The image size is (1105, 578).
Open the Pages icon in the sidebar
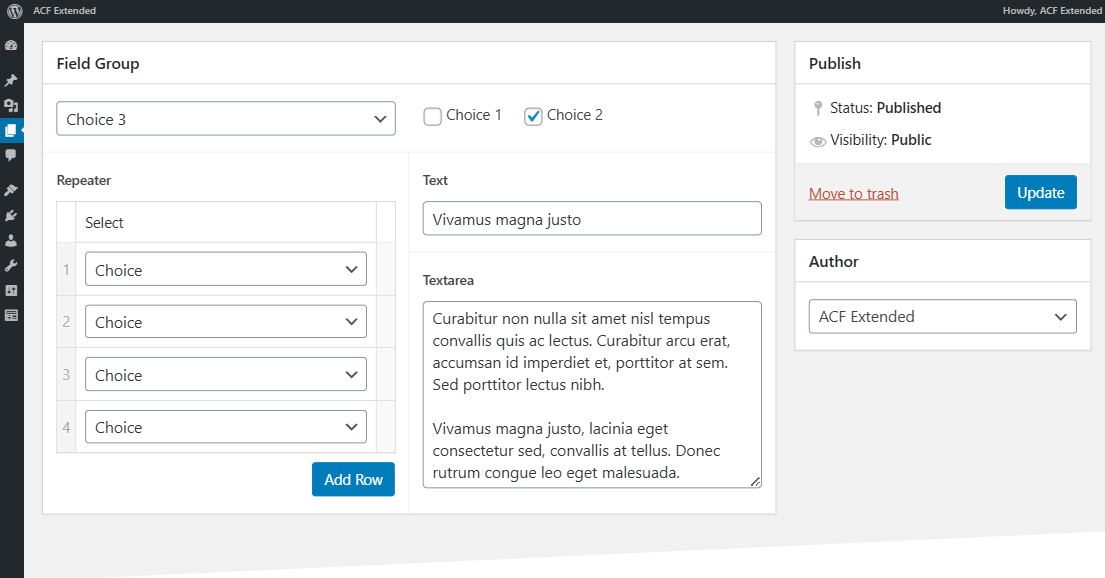11,130
